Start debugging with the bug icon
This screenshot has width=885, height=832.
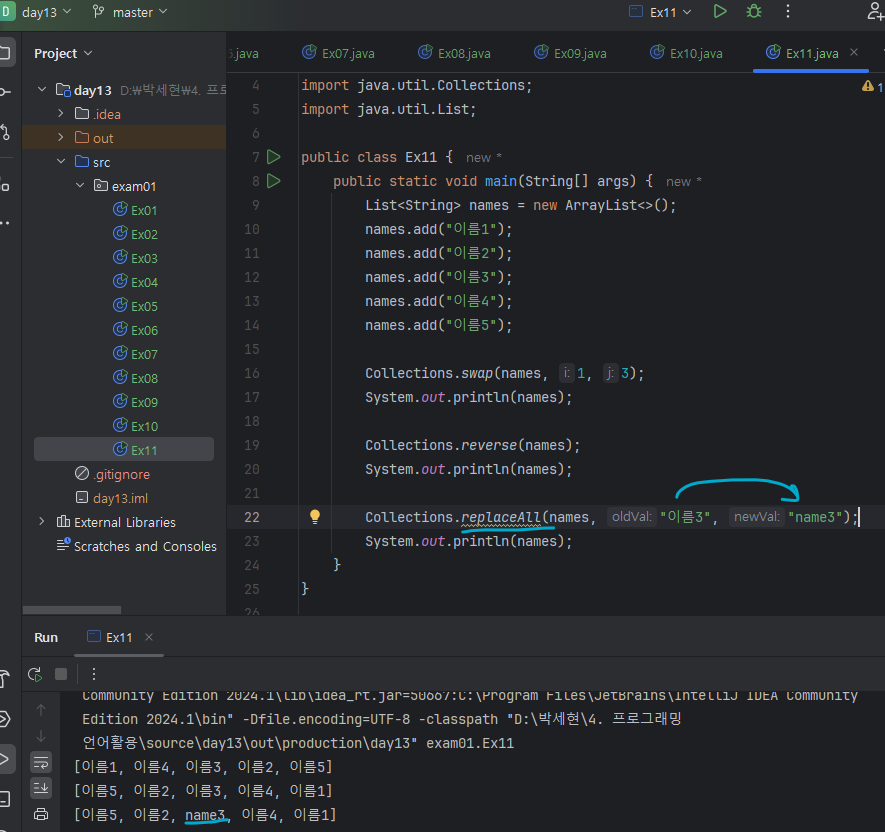coord(754,12)
